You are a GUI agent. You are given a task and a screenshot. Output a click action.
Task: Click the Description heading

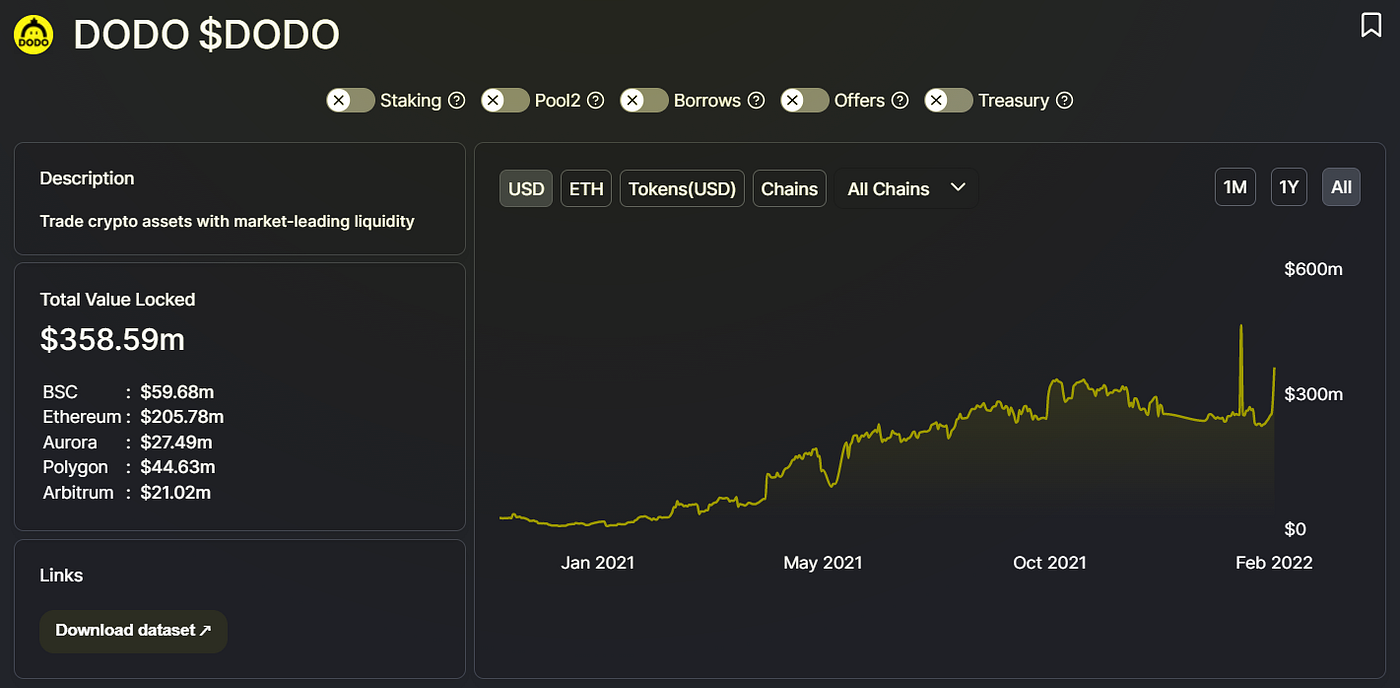point(87,178)
